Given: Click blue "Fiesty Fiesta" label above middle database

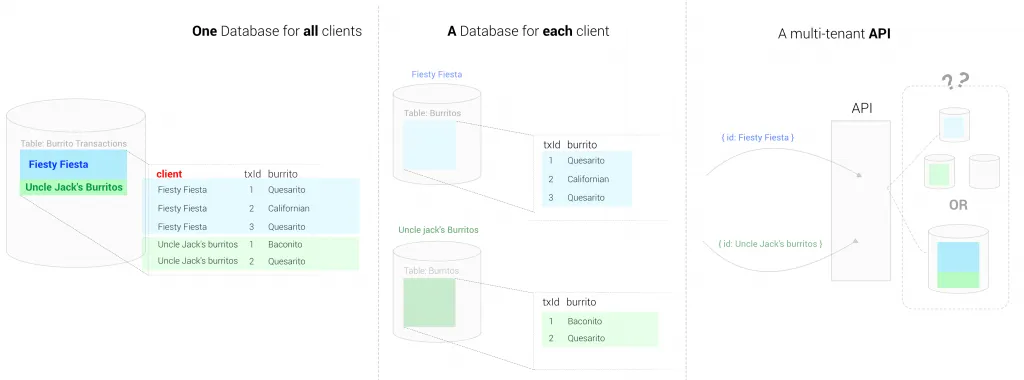Looking at the screenshot, I should click(436, 74).
